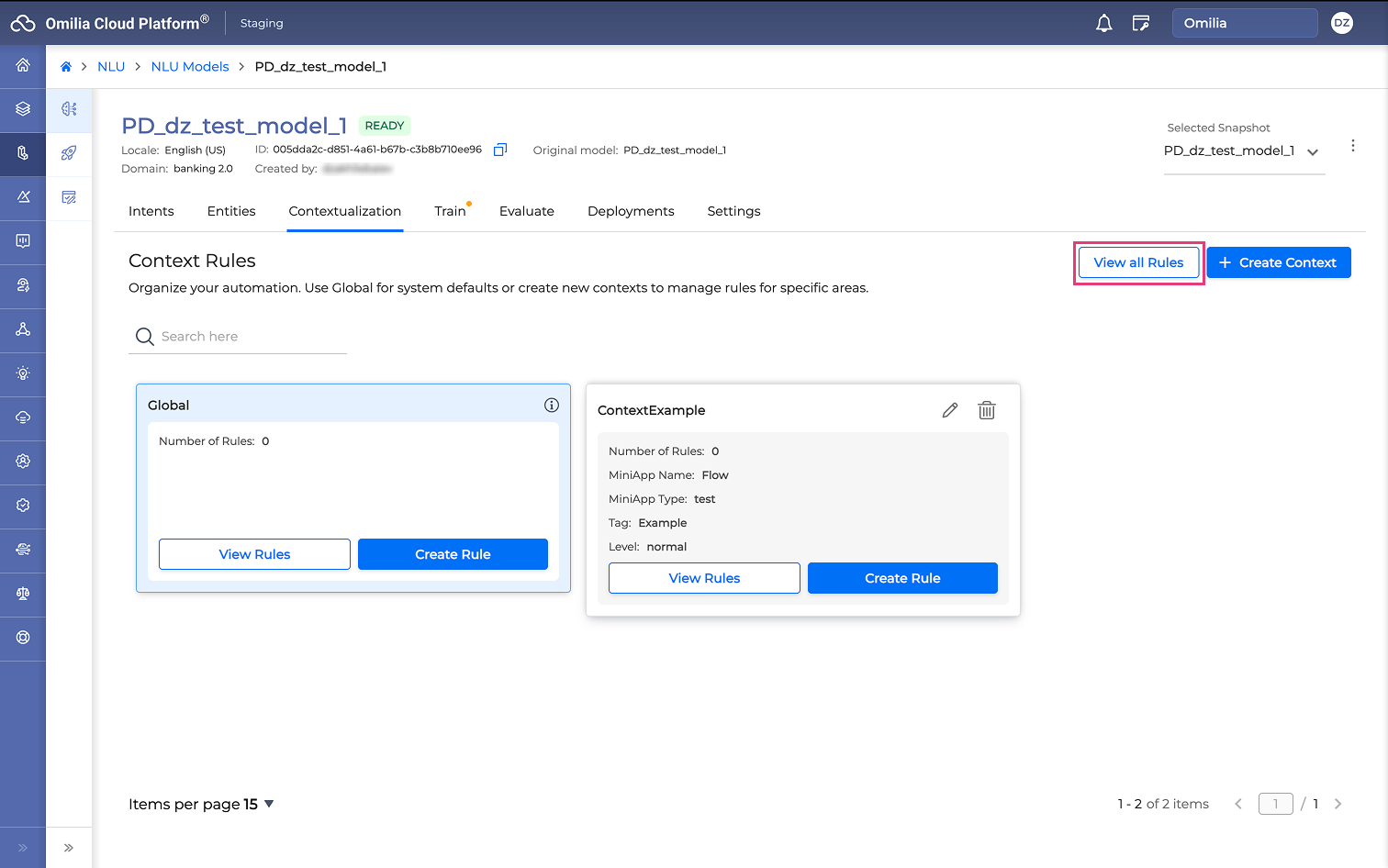Open the DZ user avatar menu
Image resolution: width=1388 pixels, height=868 pixels.
pyautogui.click(x=1341, y=23)
